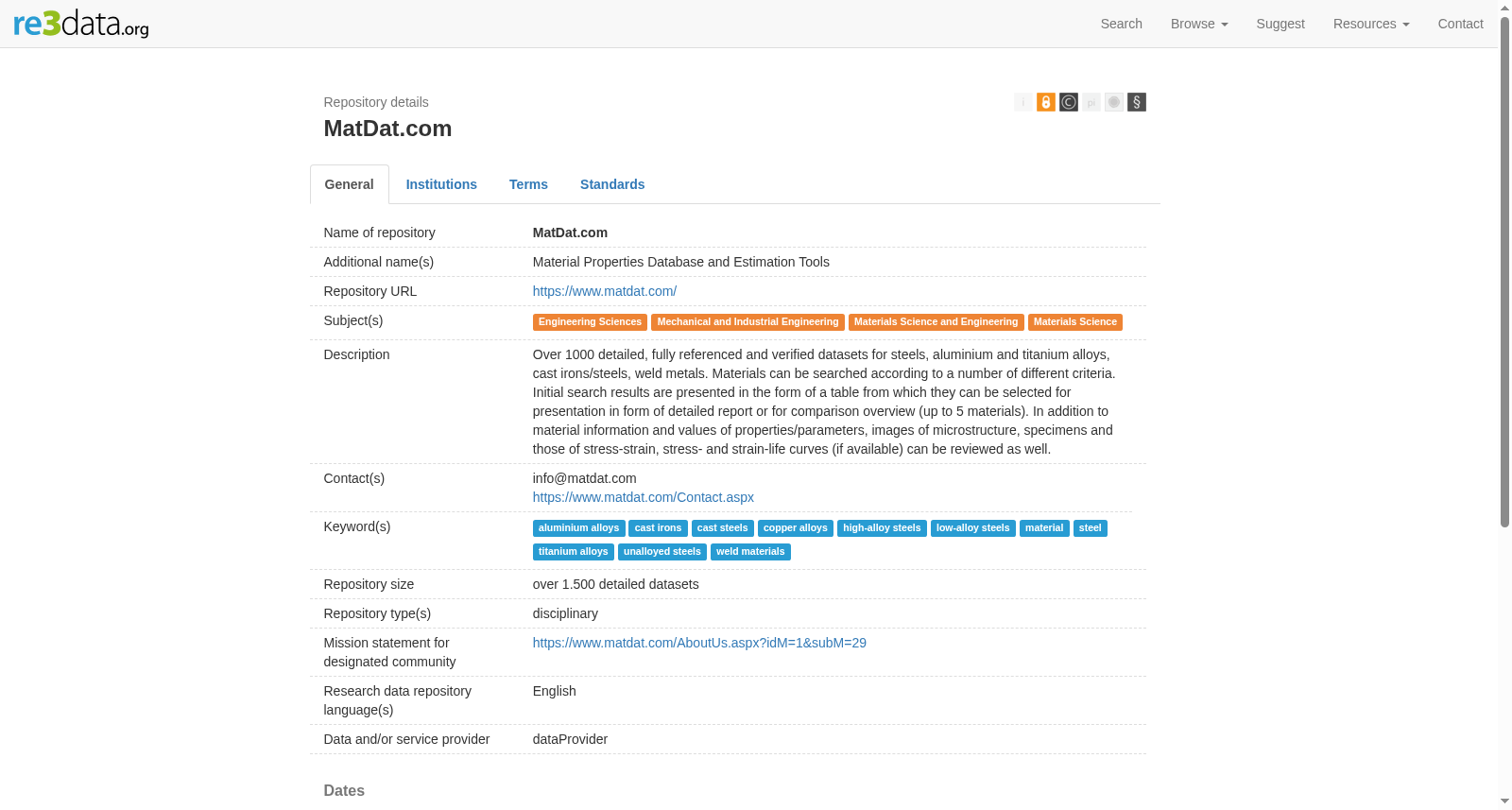Viewport: 1512px width, 810px height.
Task: Click the 'cast steels' keyword tag
Action: (723, 528)
